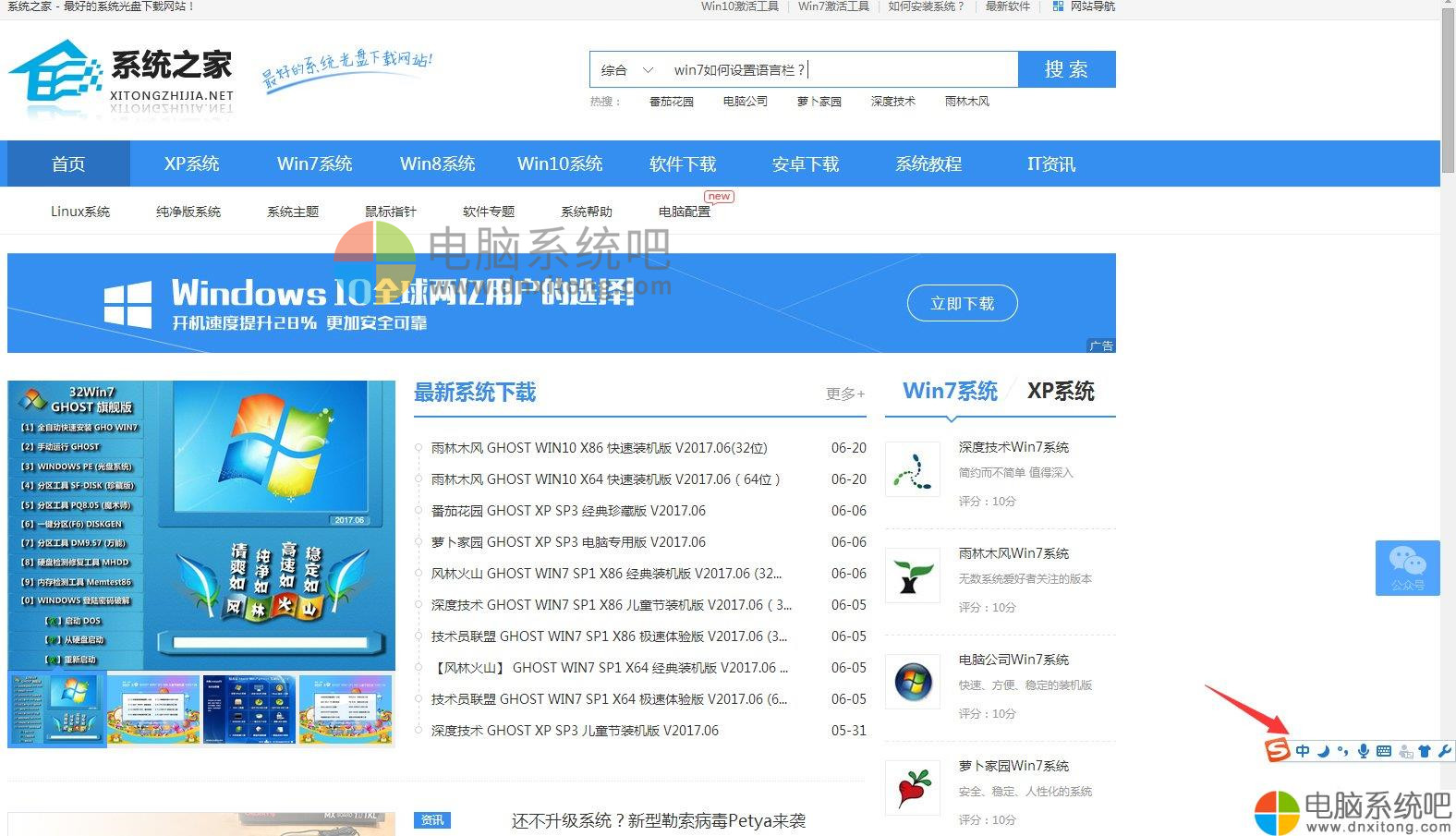
Task: Open the Win10系统 navigation tab
Action: point(560,164)
